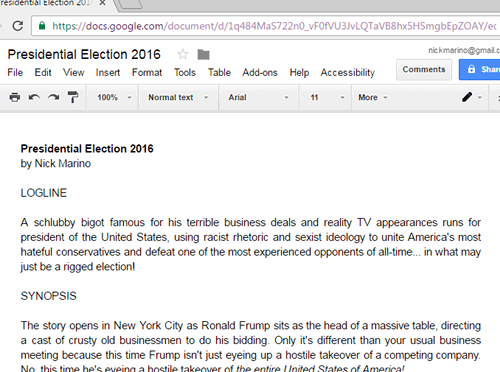Open the Normal text style dropdown
The width and height of the screenshot is (500, 372).
[x=178, y=97]
